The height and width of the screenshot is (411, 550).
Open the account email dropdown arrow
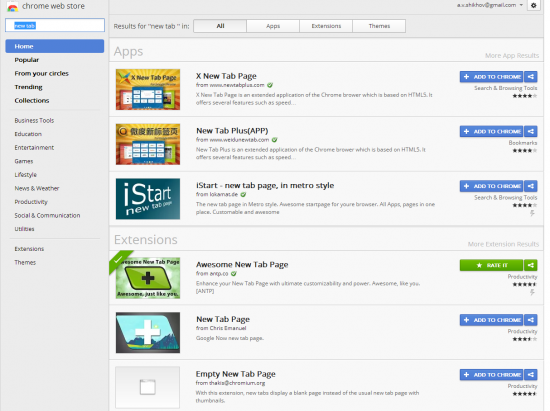[x=521, y=5]
